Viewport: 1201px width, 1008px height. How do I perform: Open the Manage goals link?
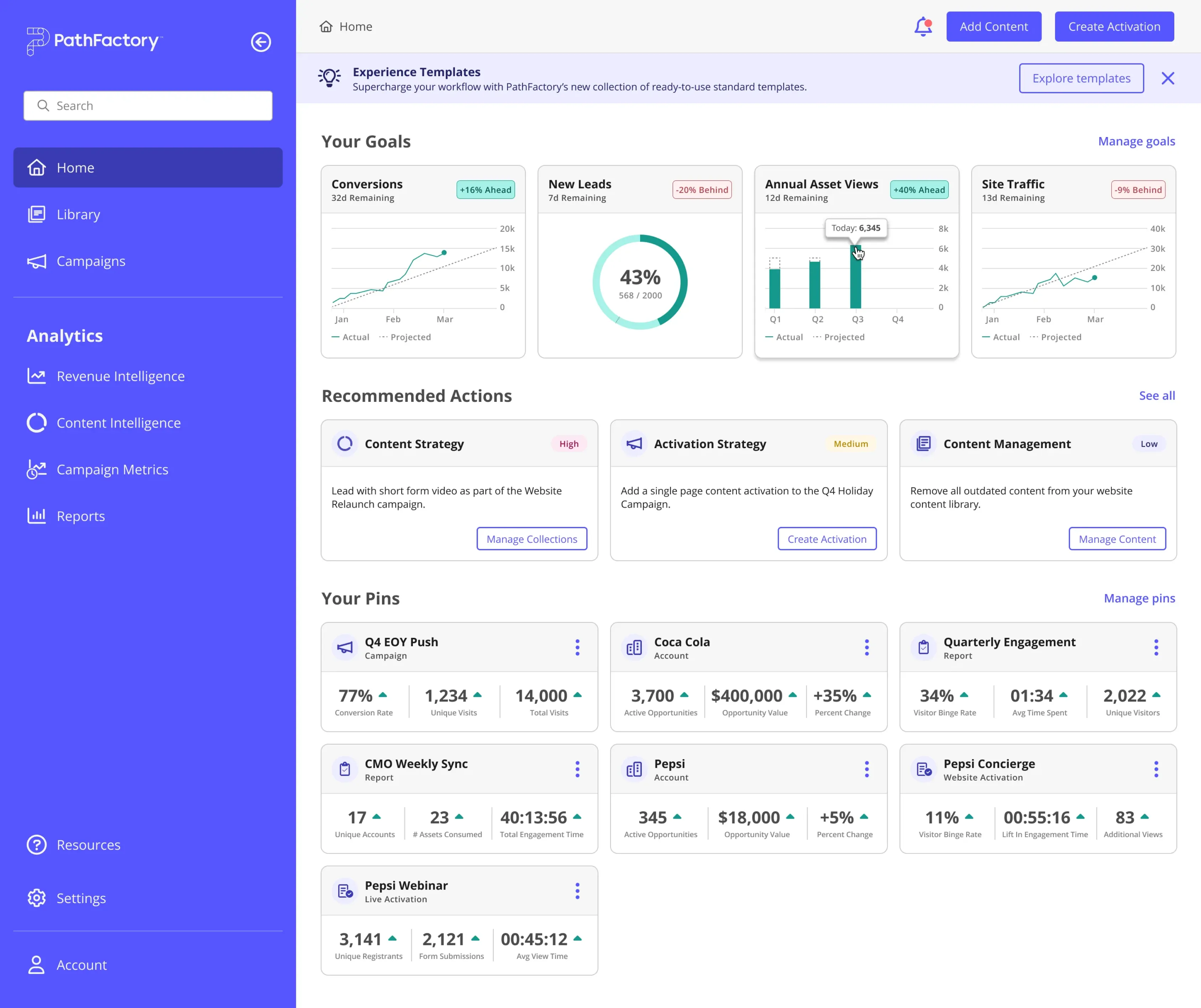[1136, 141]
